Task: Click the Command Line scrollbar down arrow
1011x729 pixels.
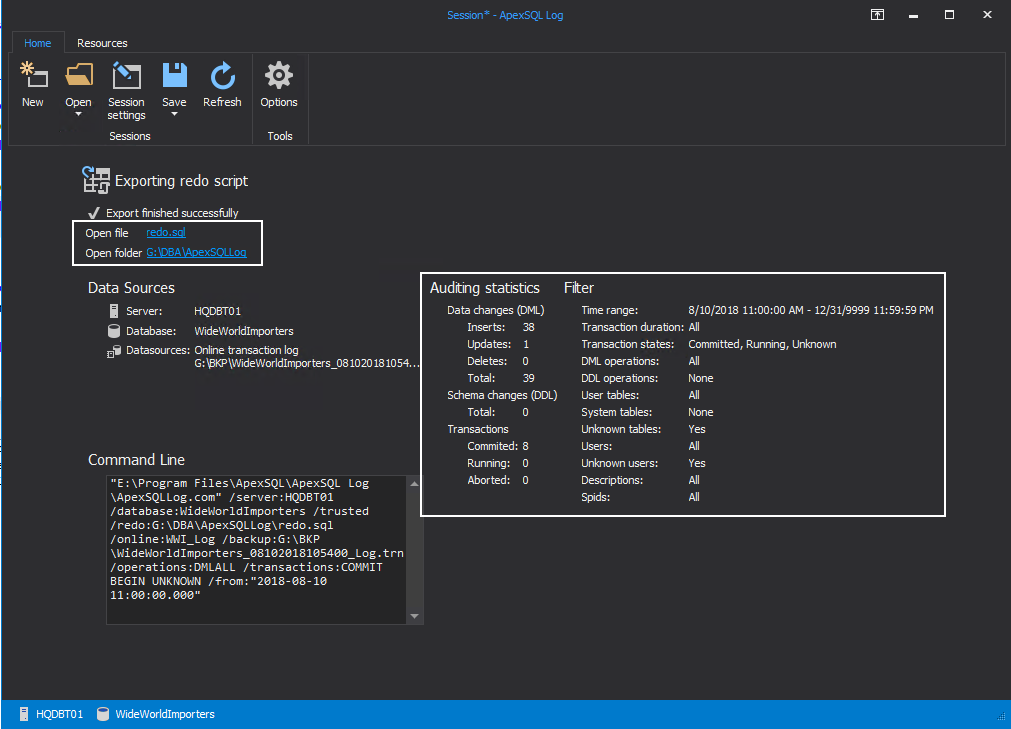Action: pos(416,616)
